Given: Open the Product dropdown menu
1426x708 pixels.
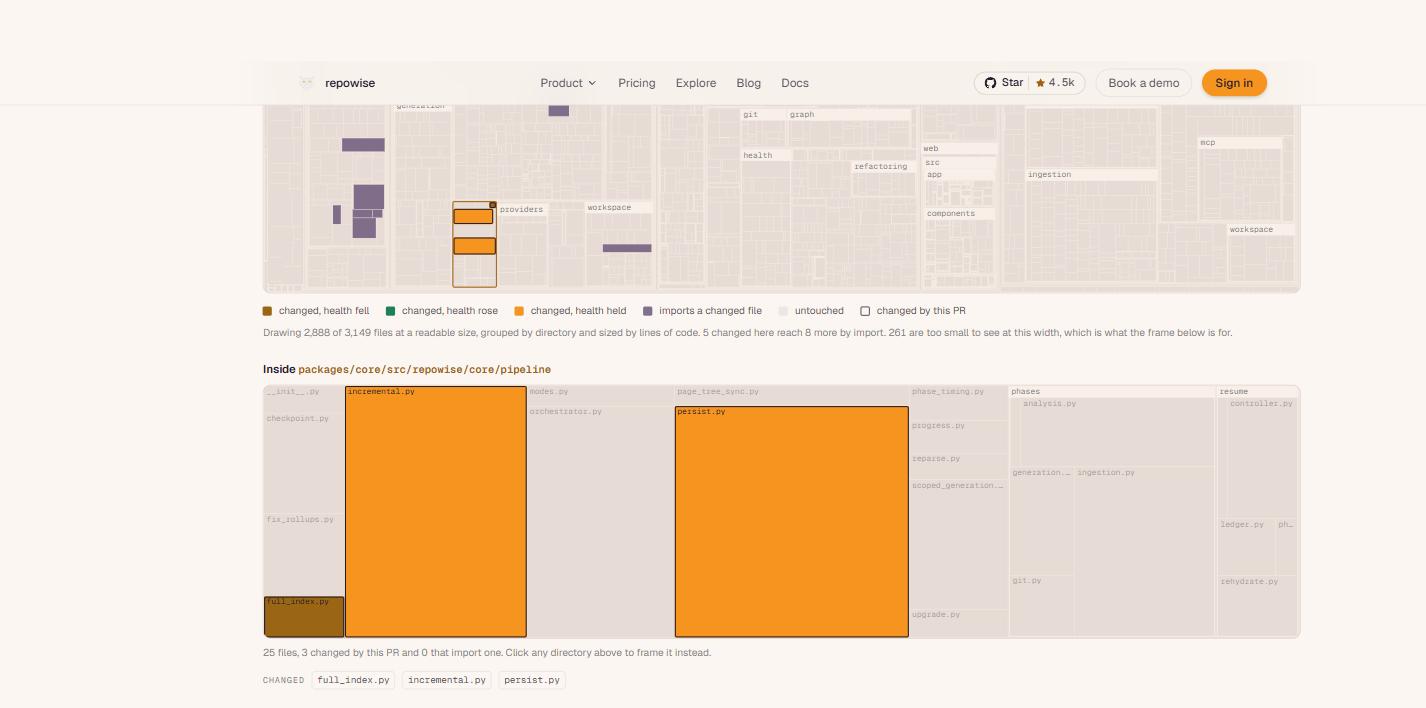Looking at the screenshot, I should (x=568, y=83).
